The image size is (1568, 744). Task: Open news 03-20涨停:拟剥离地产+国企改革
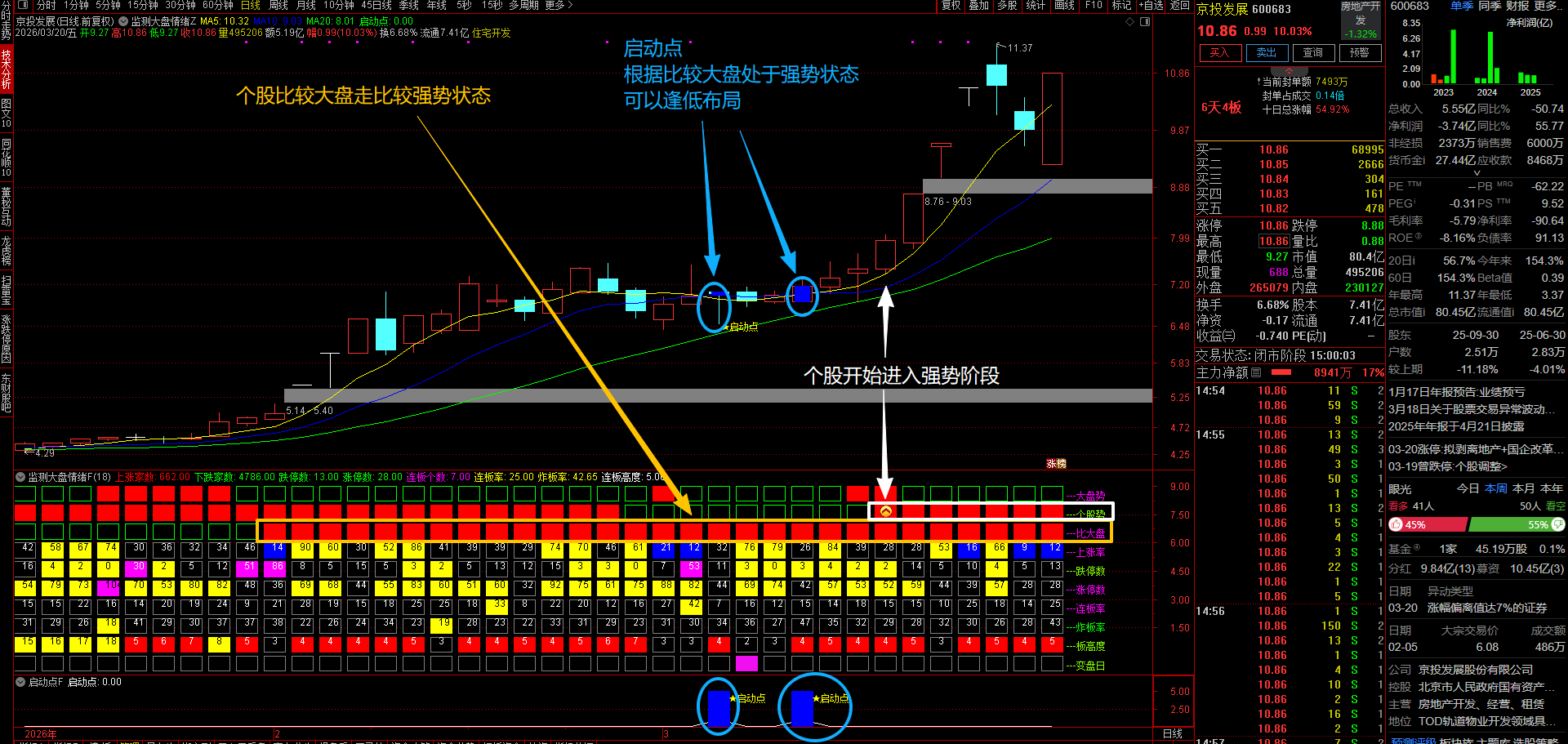pyautogui.click(x=1476, y=449)
